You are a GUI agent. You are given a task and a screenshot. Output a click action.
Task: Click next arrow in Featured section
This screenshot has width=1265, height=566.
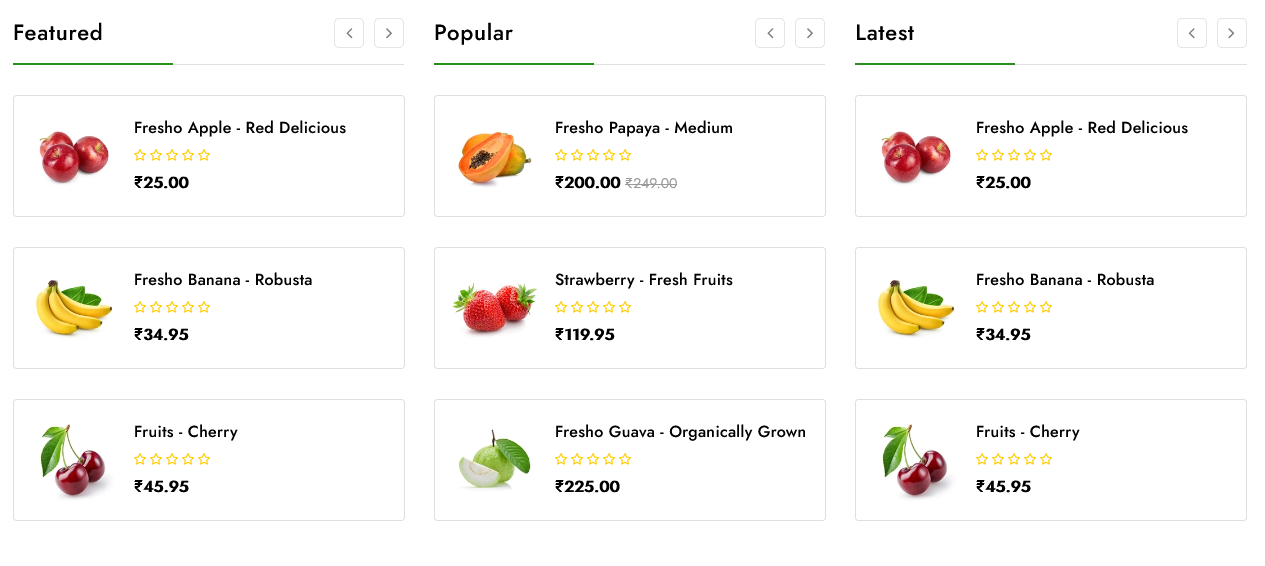click(x=389, y=33)
